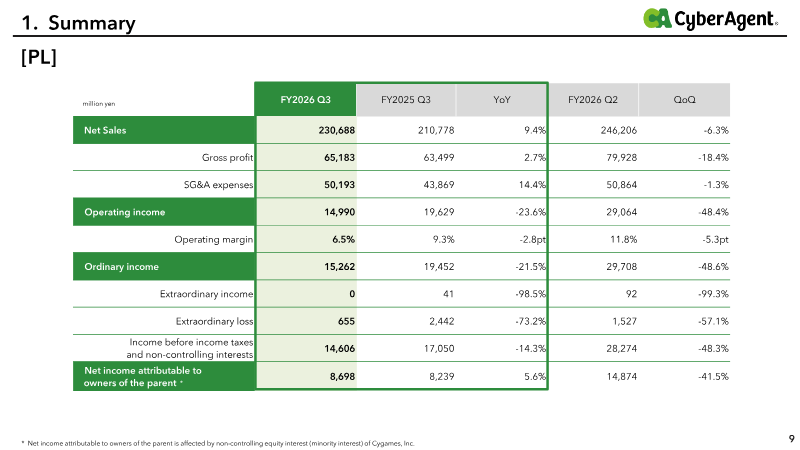The image size is (800, 450).
Task: Select the QoQ column header
Action: coord(684,99)
